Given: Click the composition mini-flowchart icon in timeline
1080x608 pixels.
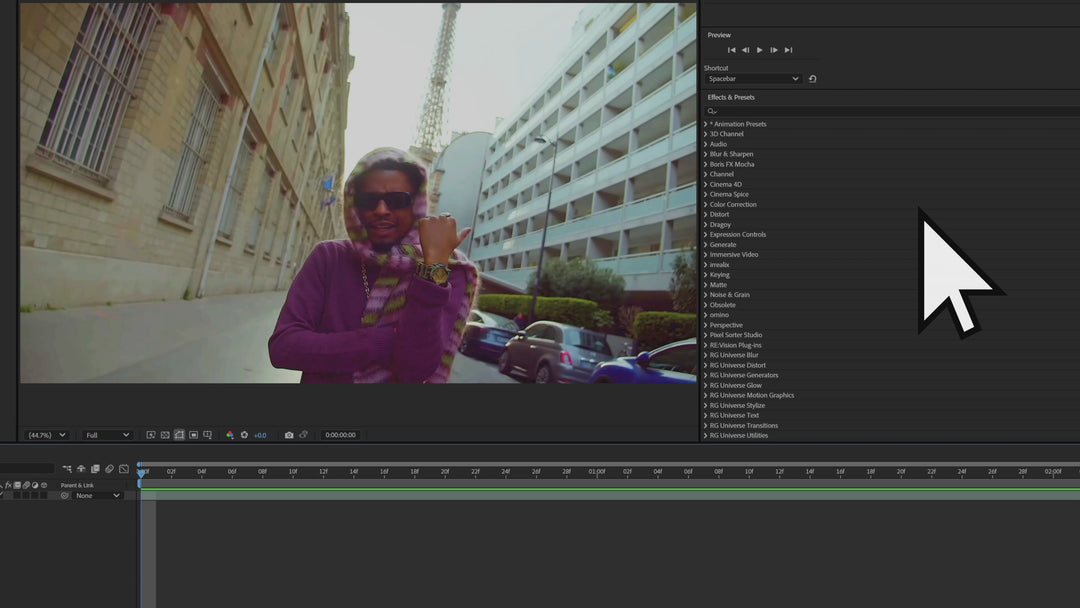Looking at the screenshot, I should click(67, 469).
